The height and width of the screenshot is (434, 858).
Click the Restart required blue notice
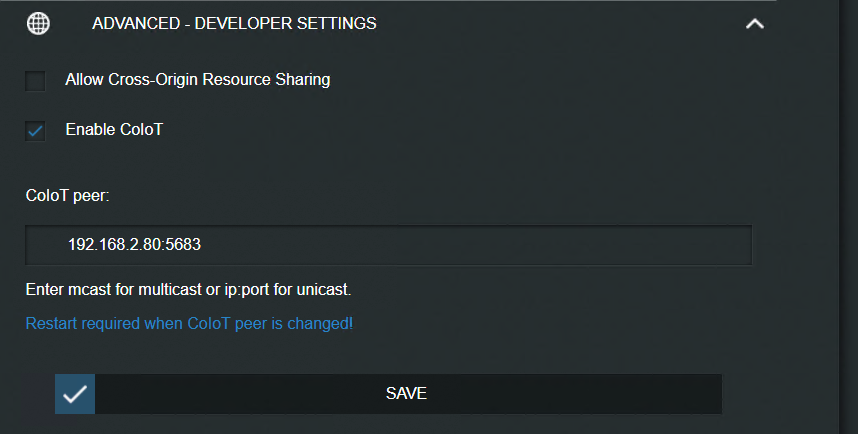(189, 324)
